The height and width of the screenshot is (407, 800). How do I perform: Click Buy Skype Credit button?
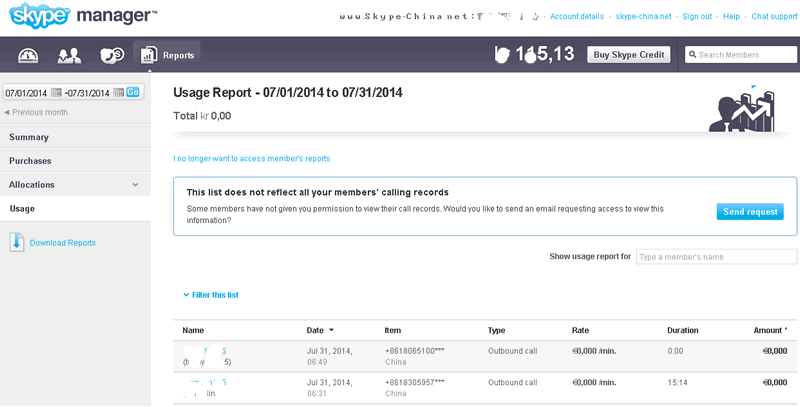click(x=629, y=55)
